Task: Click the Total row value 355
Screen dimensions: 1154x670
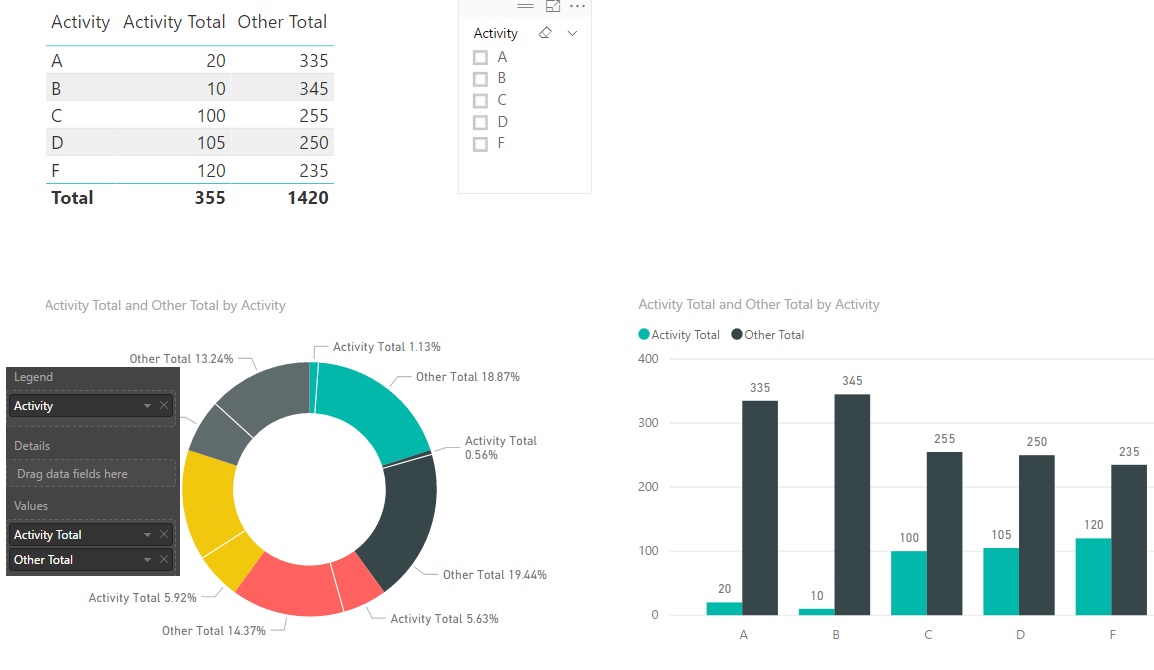Action: point(210,197)
